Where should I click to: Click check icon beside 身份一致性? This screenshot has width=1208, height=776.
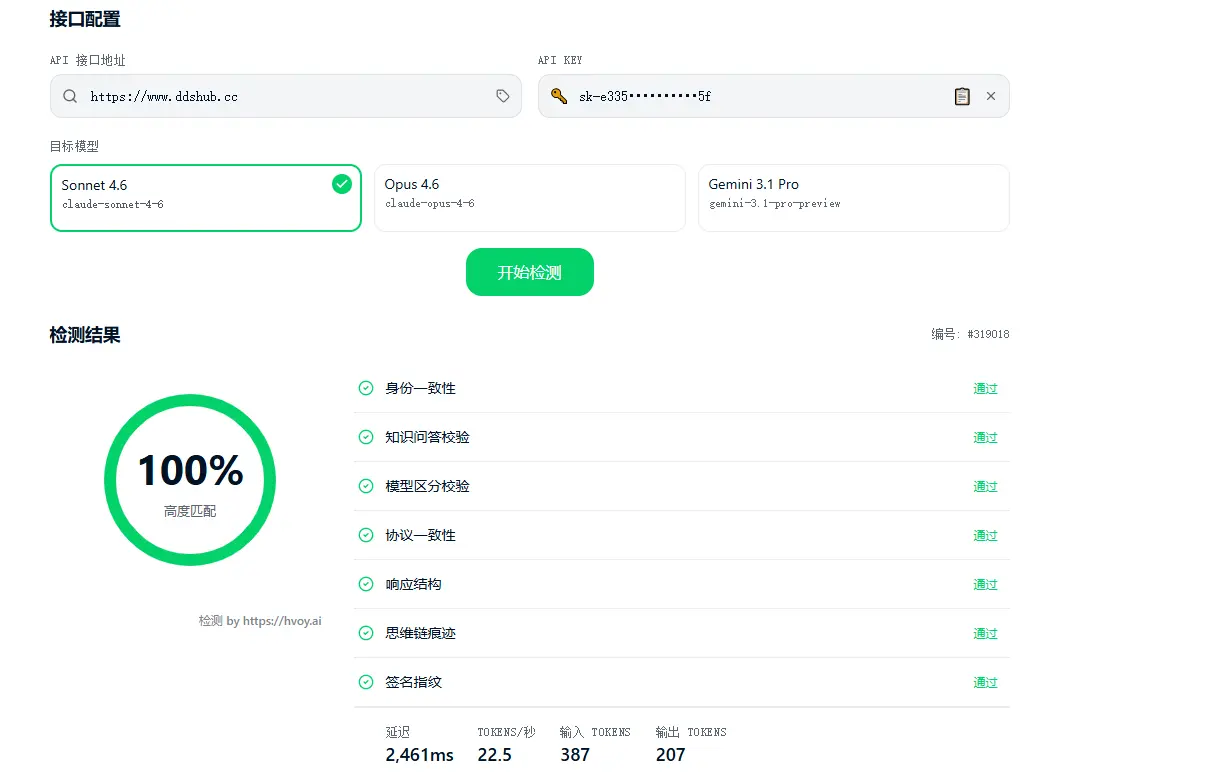(x=366, y=388)
